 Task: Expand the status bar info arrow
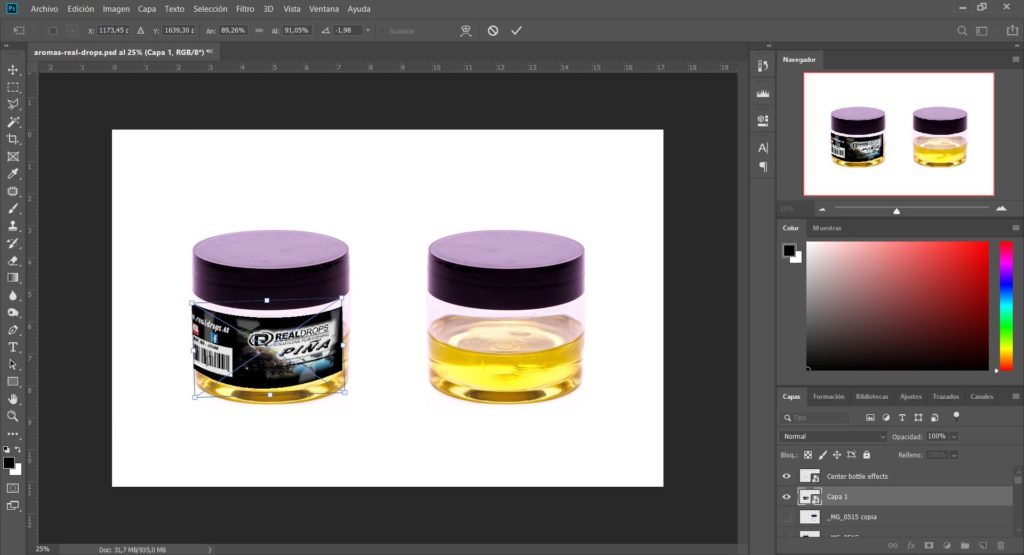[x=210, y=550]
